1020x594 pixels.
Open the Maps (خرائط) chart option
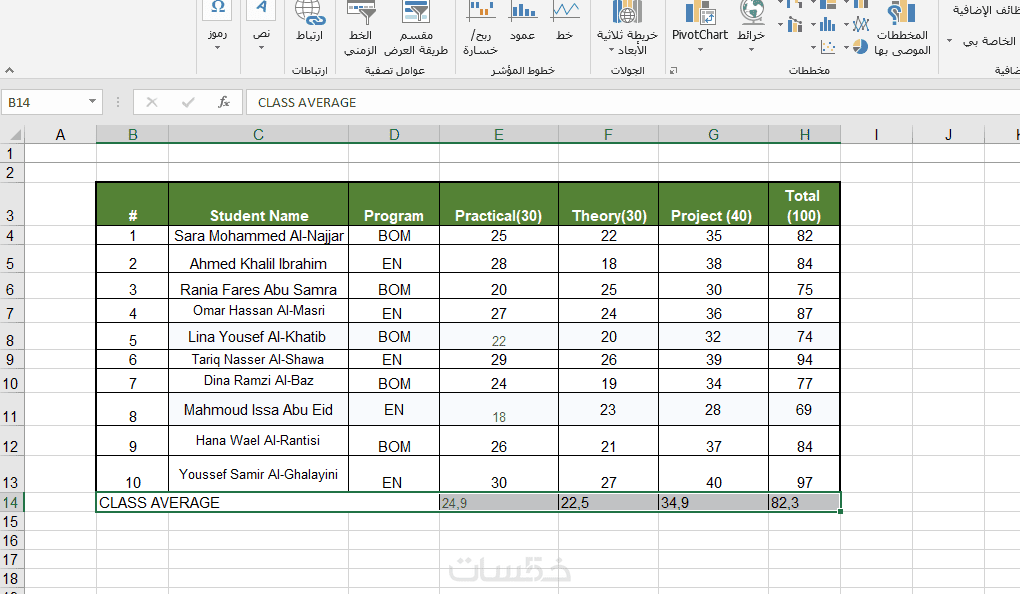click(x=751, y=27)
